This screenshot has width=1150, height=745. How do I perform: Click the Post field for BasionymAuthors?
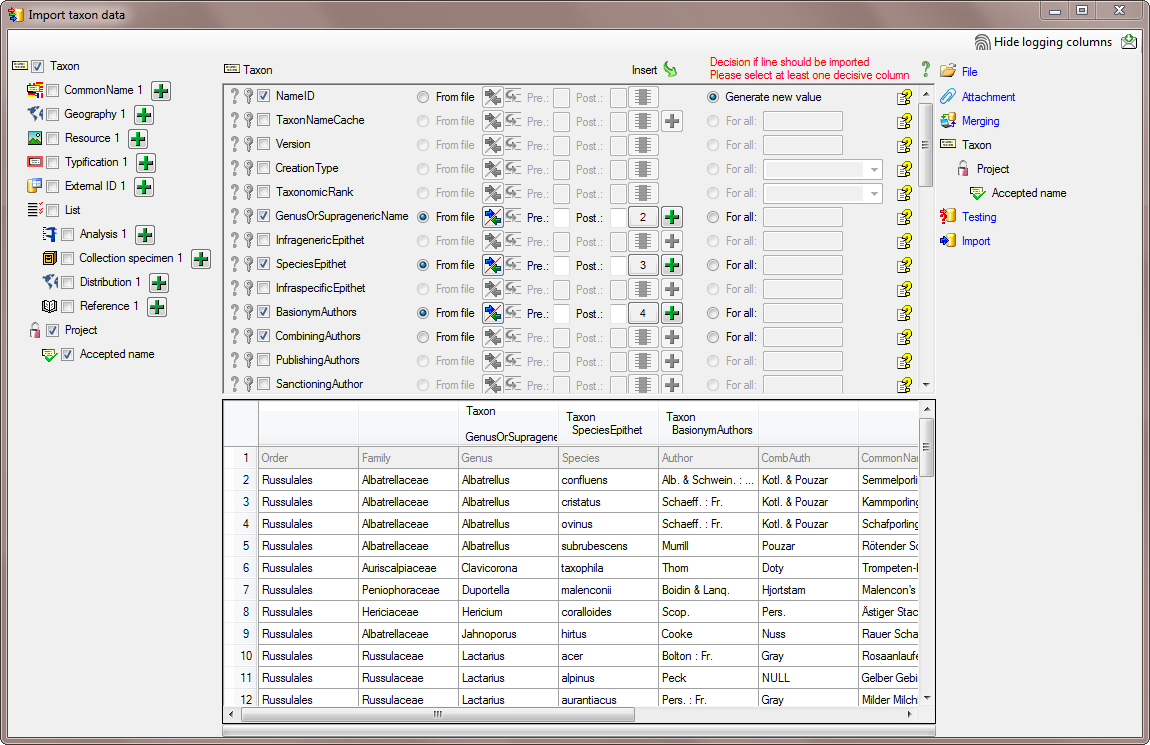pyautogui.click(x=617, y=313)
